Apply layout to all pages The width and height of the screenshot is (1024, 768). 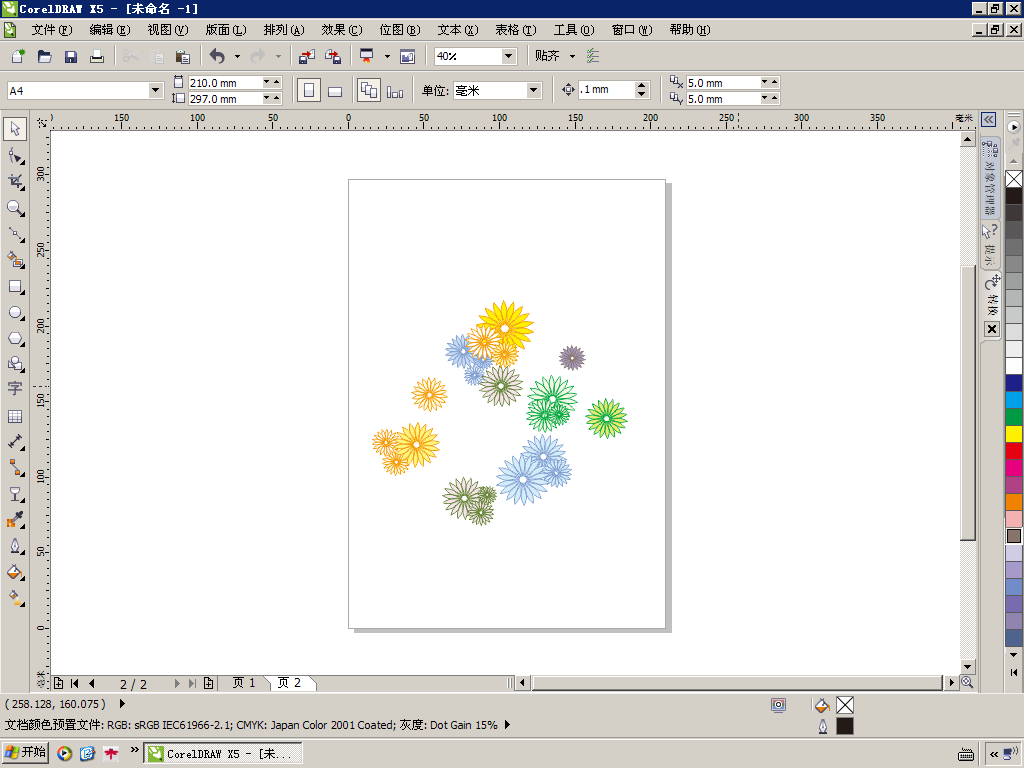click(x=369, y=90)
